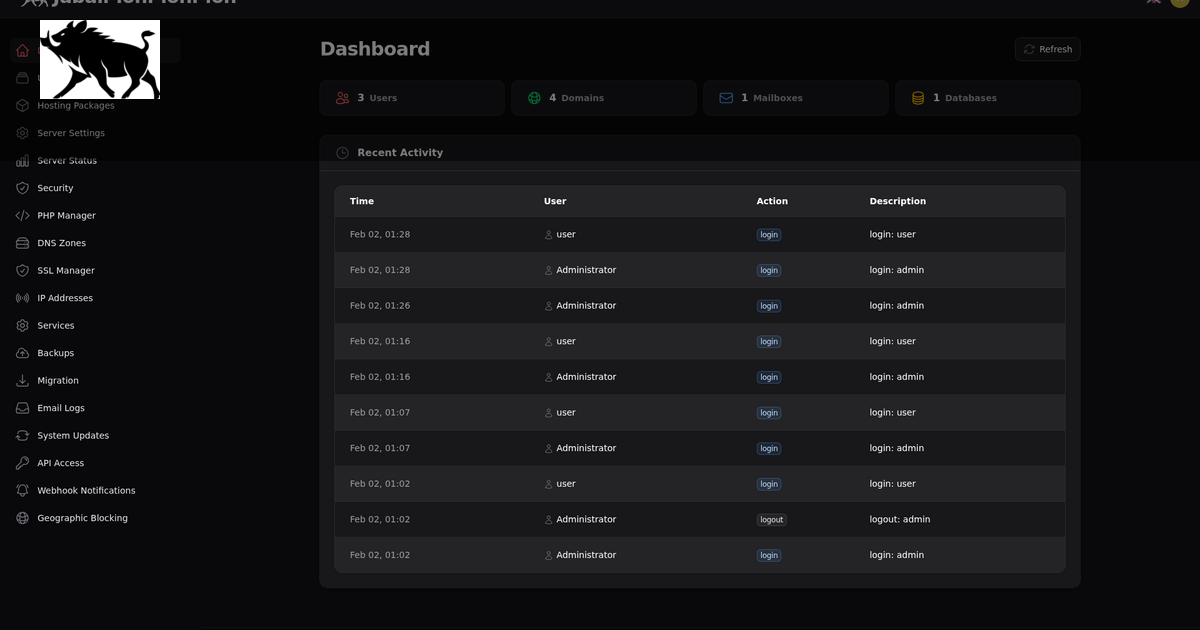Image resolution: width=1200 pixels, height=630 pixels.
Task: Click the login badge in the 01:26 row
Action: (x=769, y=306)
